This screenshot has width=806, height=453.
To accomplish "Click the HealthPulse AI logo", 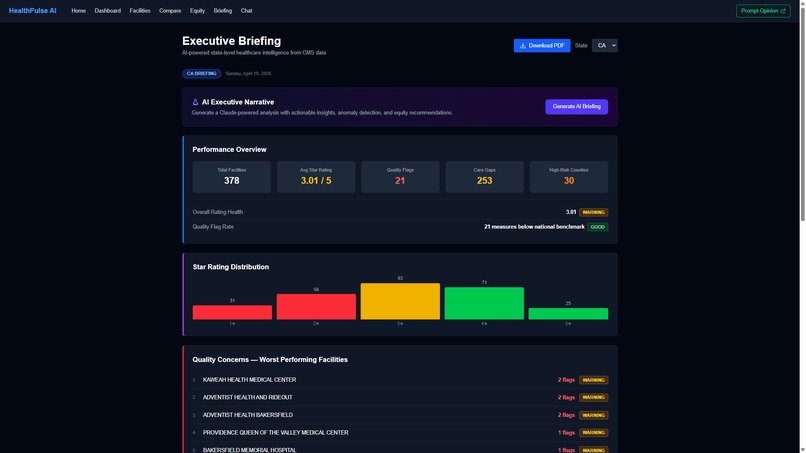I will tap(32, 11).
